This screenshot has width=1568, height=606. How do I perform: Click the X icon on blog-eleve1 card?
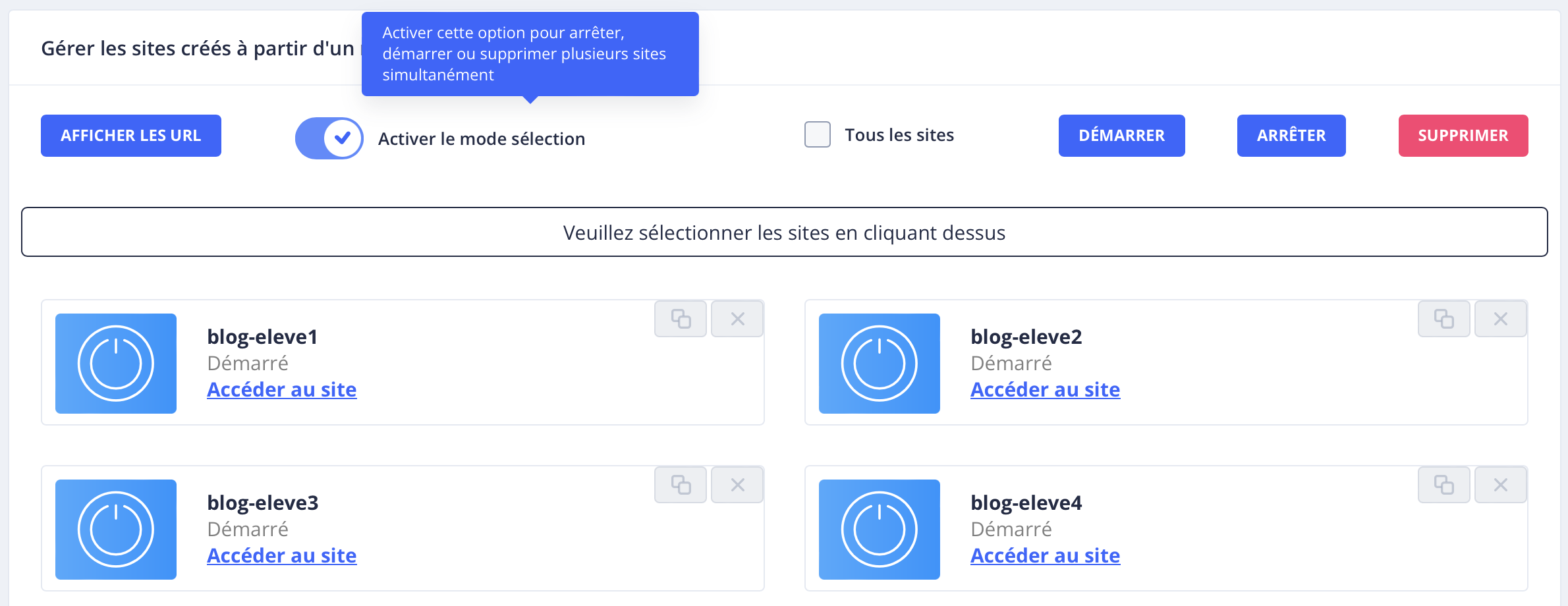click(x=737, y=319)
